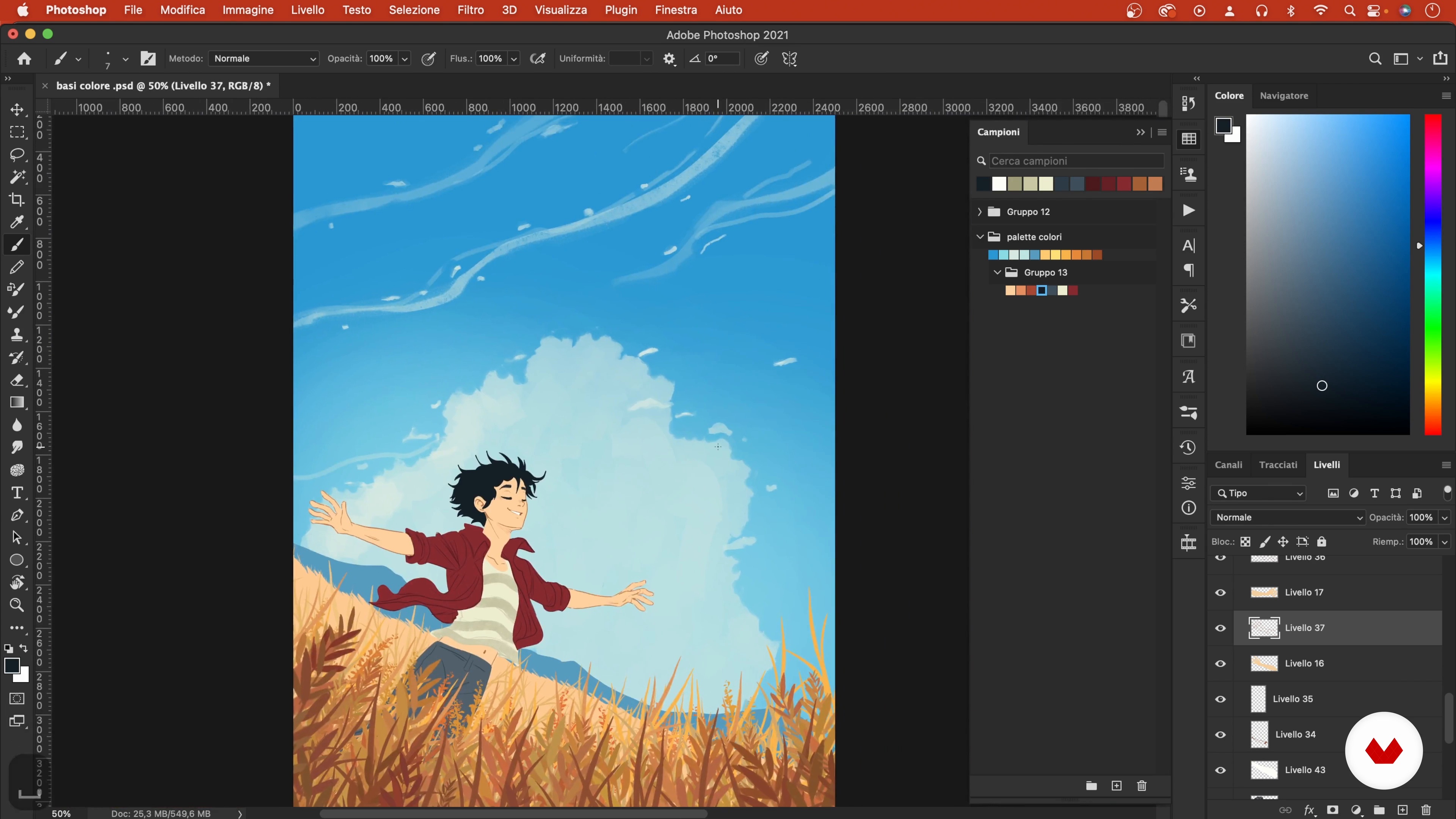Add layer mask at Layers panel bottom
The image size is (1456, 819).
[x=1333, y=810]
